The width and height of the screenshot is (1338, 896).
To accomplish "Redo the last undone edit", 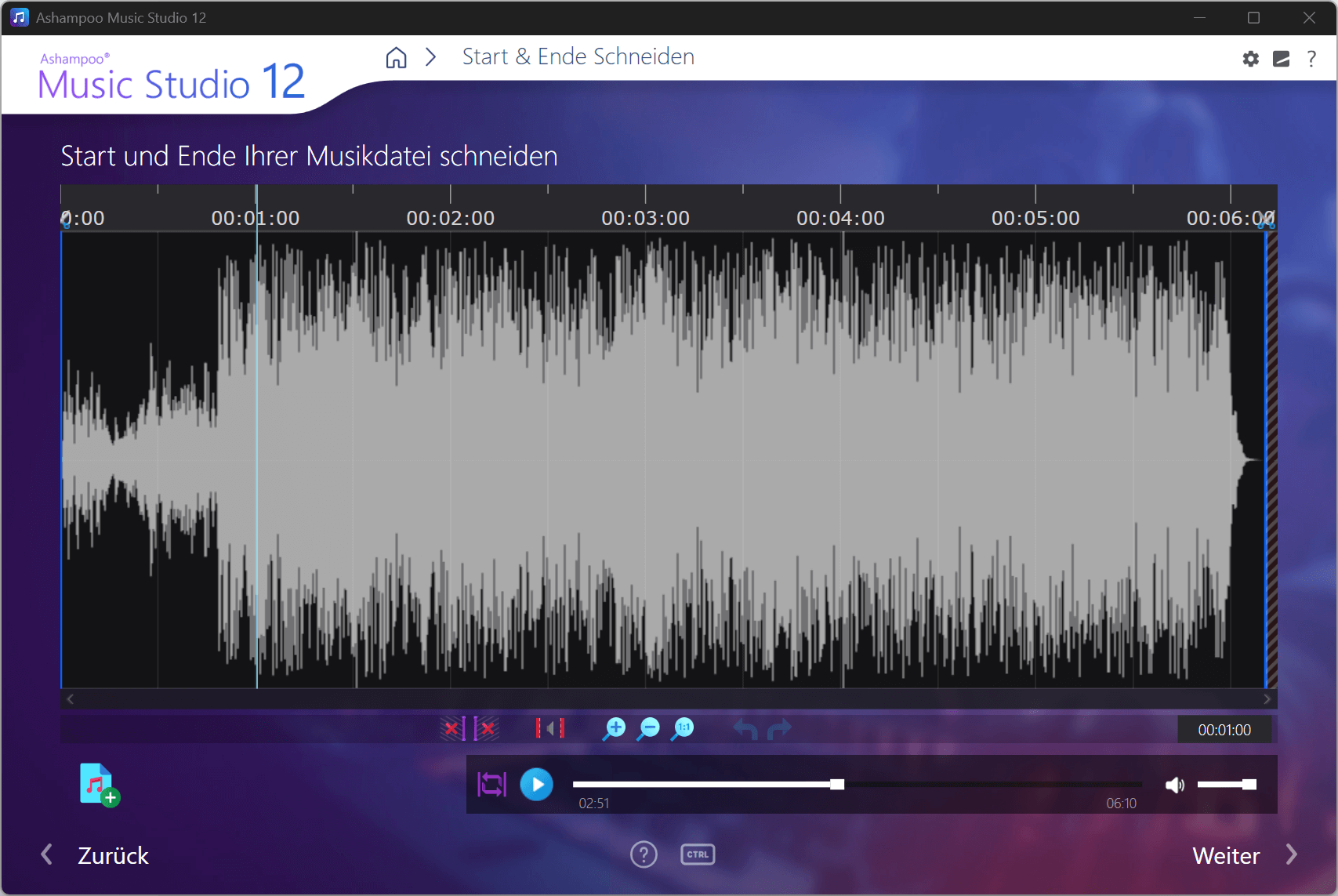I will click(779, 730).
